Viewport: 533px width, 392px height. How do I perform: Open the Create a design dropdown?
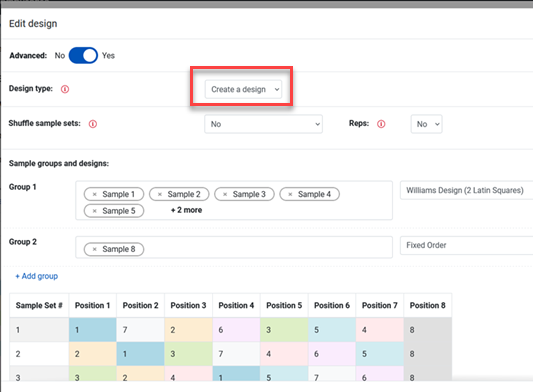(243, 89)
